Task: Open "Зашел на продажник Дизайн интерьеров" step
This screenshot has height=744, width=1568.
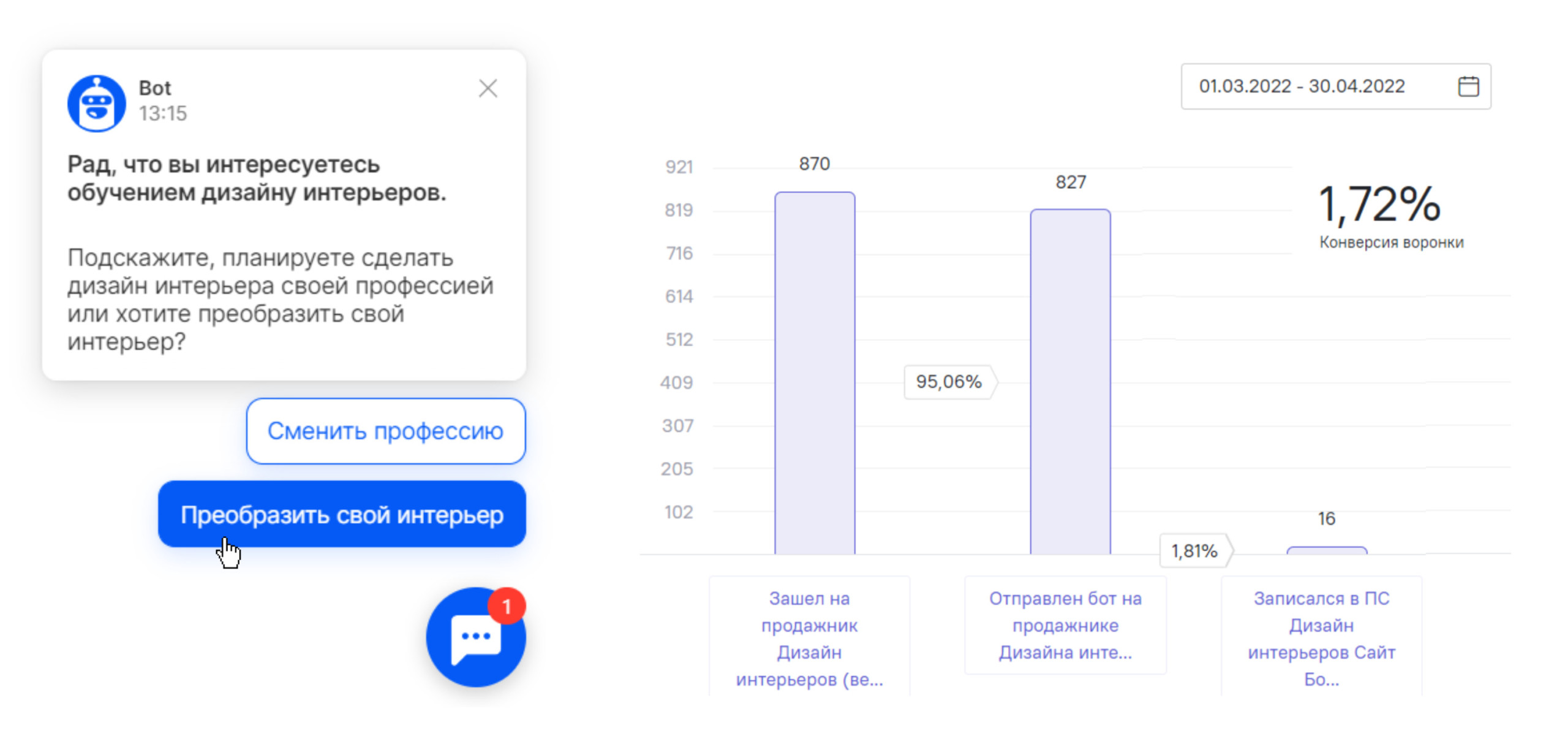Action: point(809,638)
